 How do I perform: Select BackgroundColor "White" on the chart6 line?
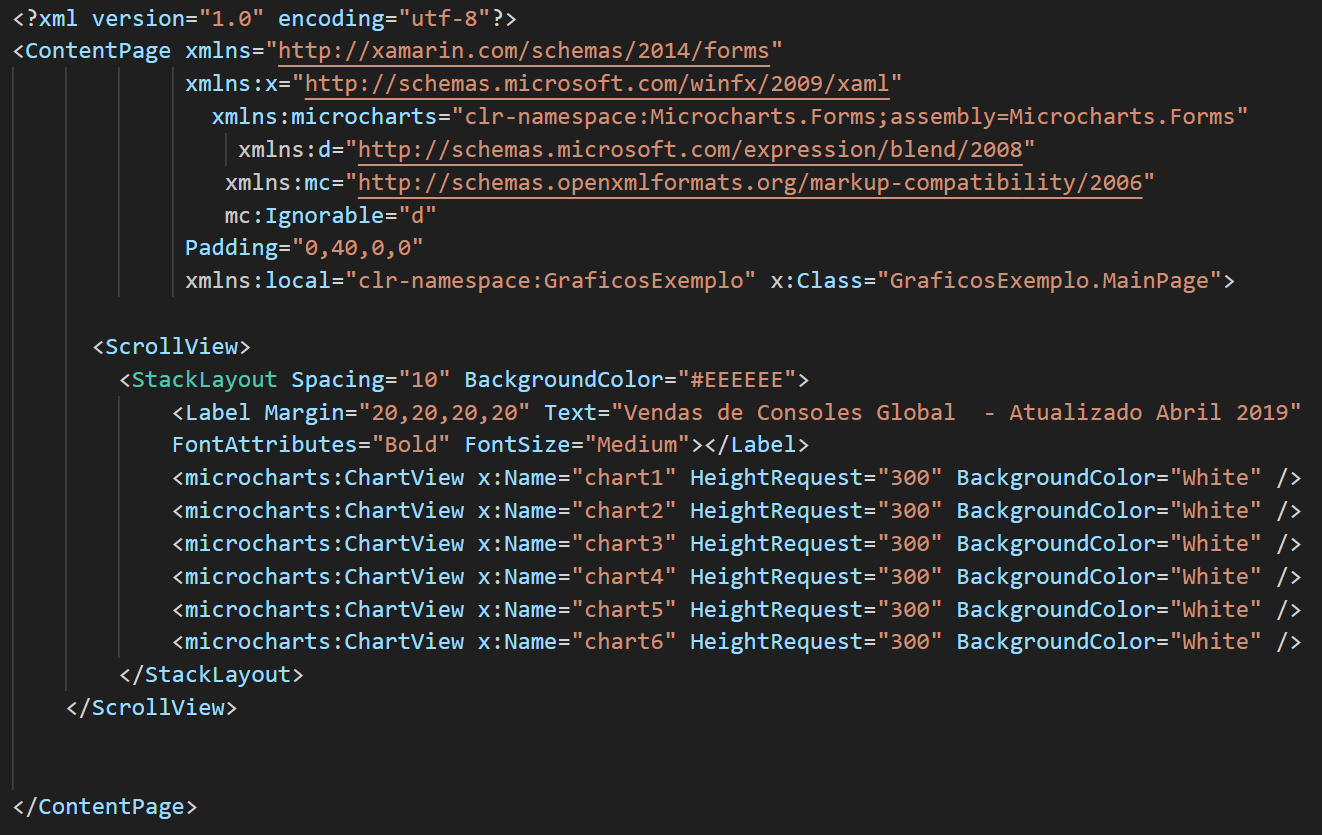tap(1214, 641)
